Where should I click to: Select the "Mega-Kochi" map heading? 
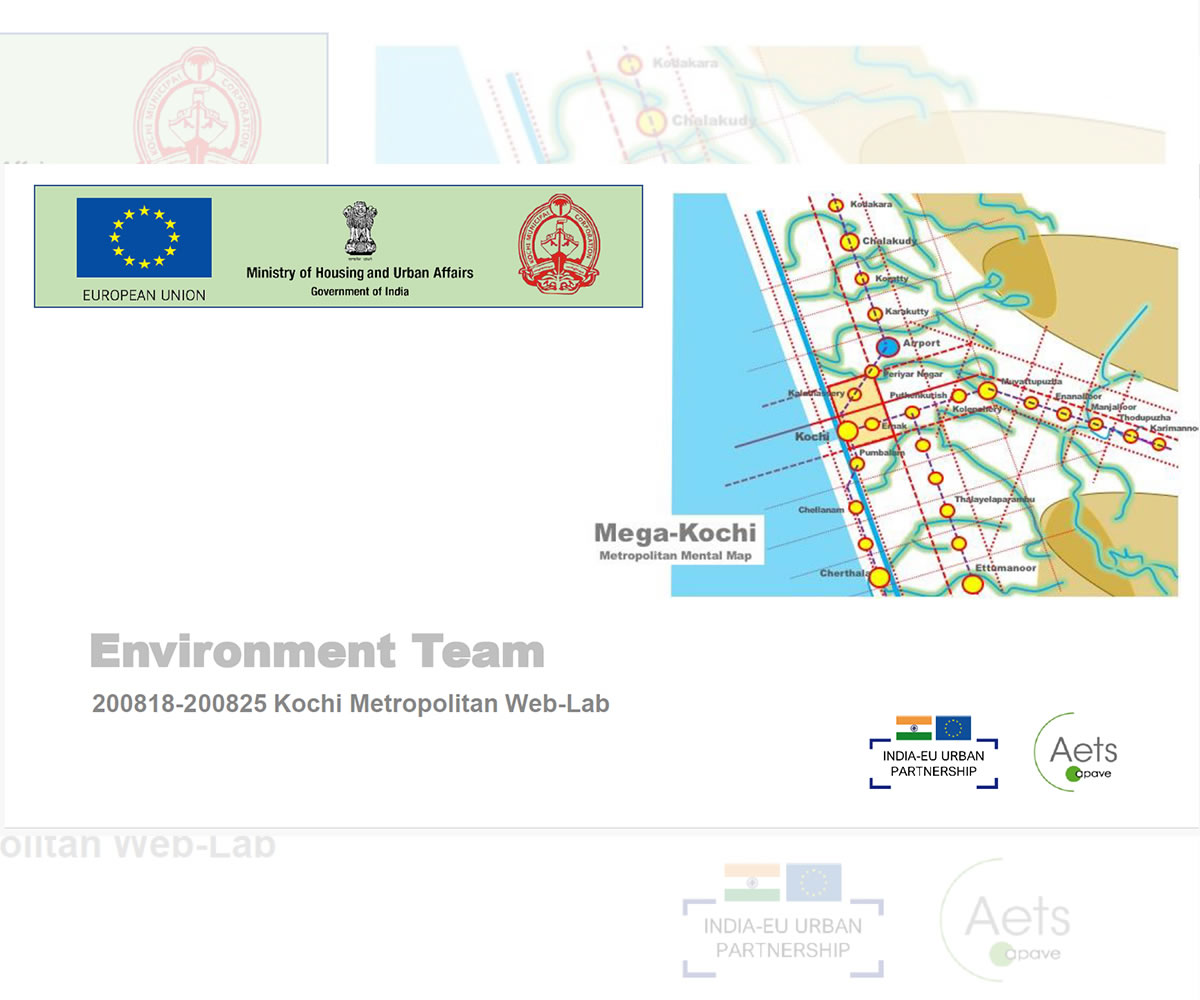tap(676, 533)
